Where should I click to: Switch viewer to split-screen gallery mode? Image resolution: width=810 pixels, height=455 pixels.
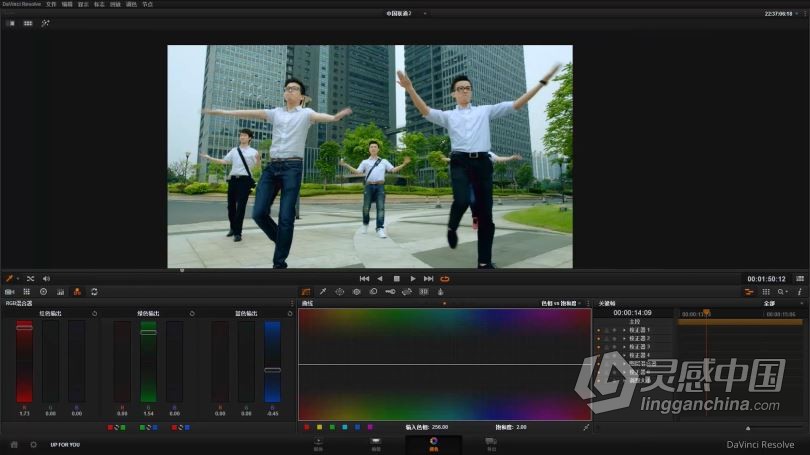[28, 23]
